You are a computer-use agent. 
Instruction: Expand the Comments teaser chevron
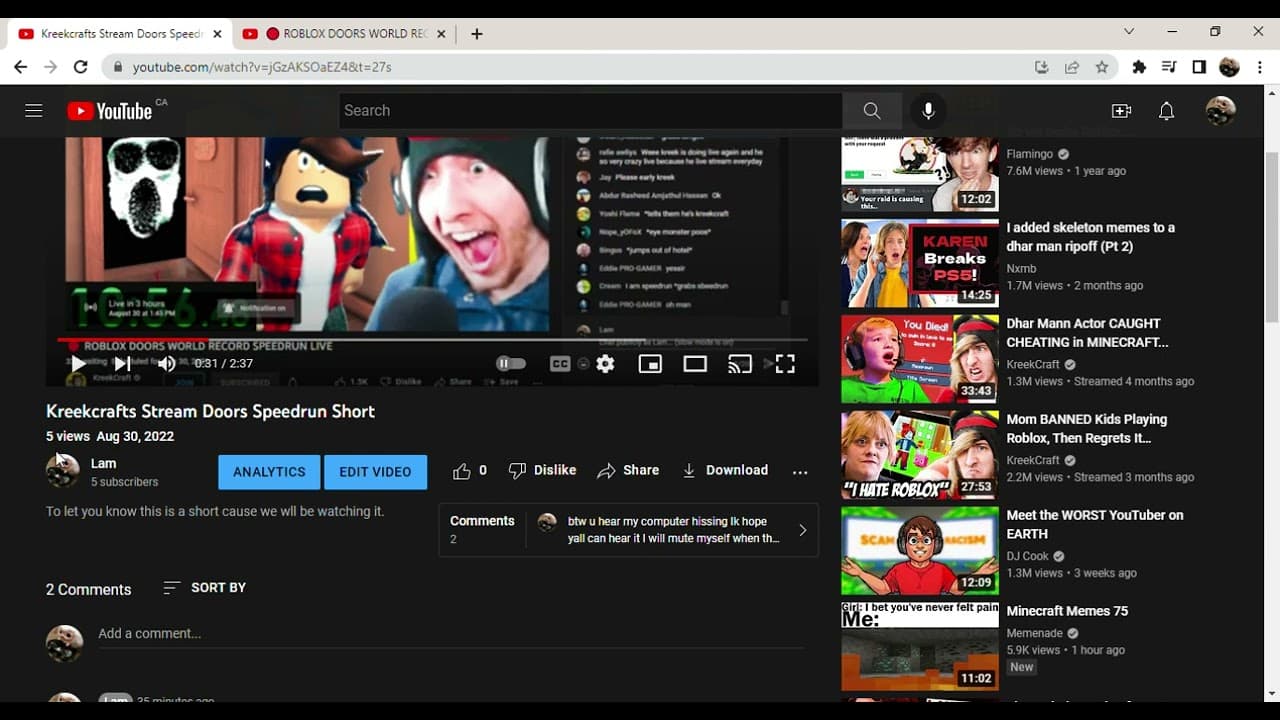802,530
